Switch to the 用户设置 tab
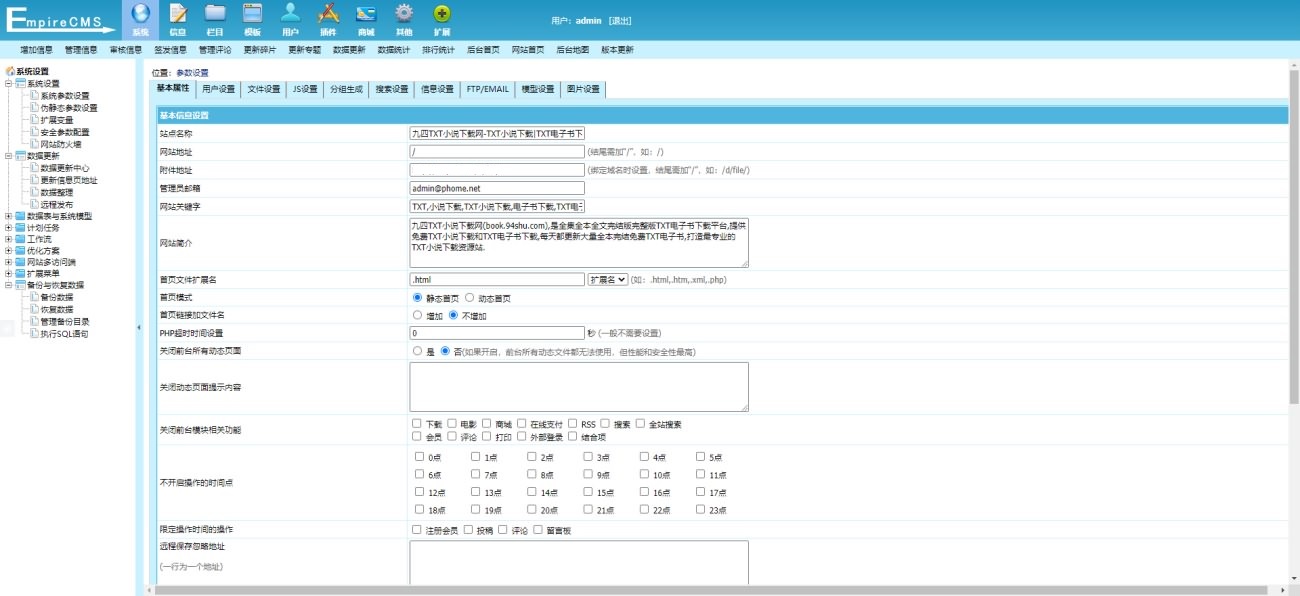Image resolution: width=1300 pixels, height=596 pixels. pyautogui.click(x=219, y=89)
